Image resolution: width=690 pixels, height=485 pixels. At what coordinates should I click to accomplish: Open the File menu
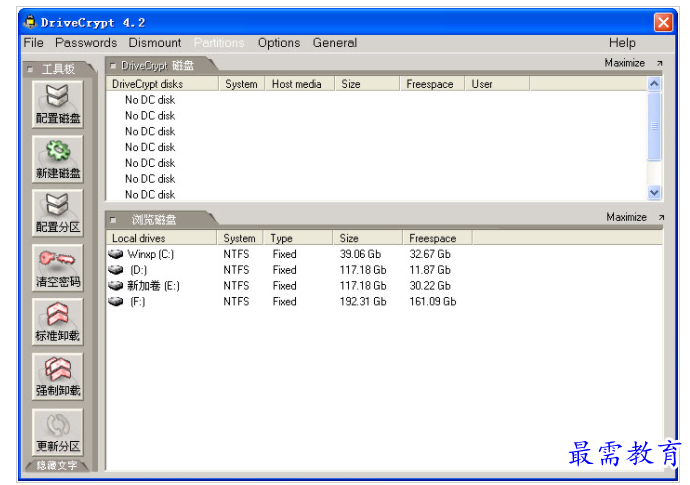[x=33, y=43]
